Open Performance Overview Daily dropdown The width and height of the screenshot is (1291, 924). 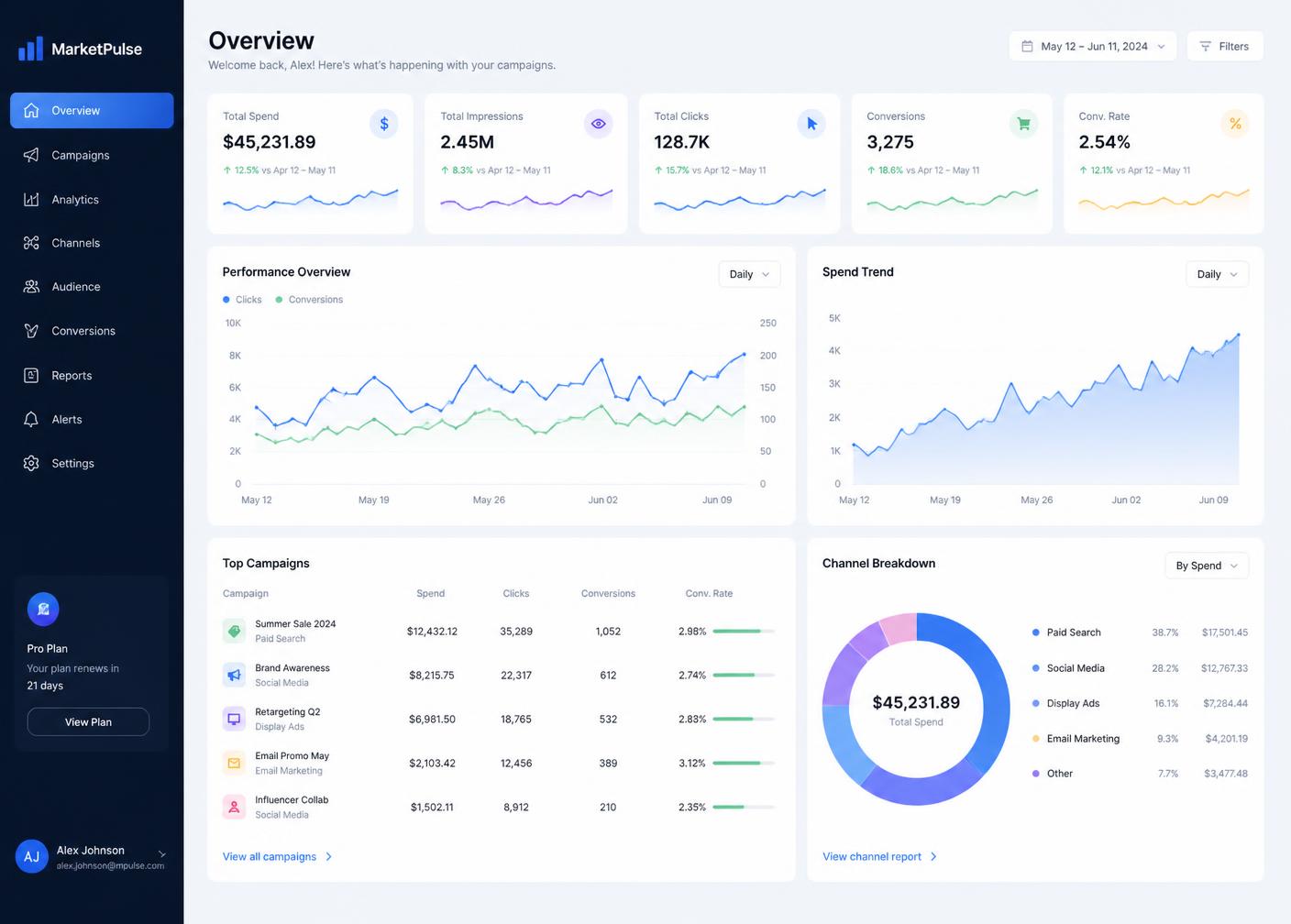tap(749, 274)
